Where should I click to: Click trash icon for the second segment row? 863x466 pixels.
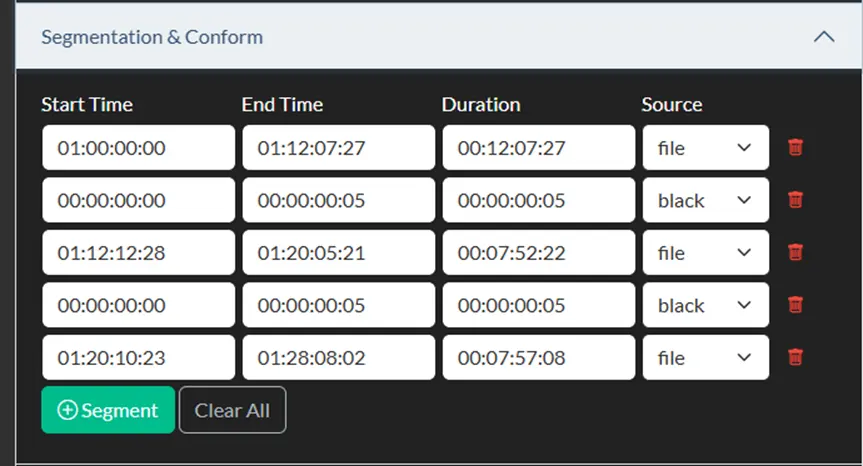tap(796, 200)
